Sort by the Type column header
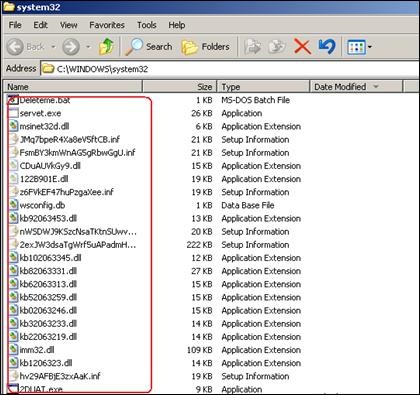 [x=263, y=87]
